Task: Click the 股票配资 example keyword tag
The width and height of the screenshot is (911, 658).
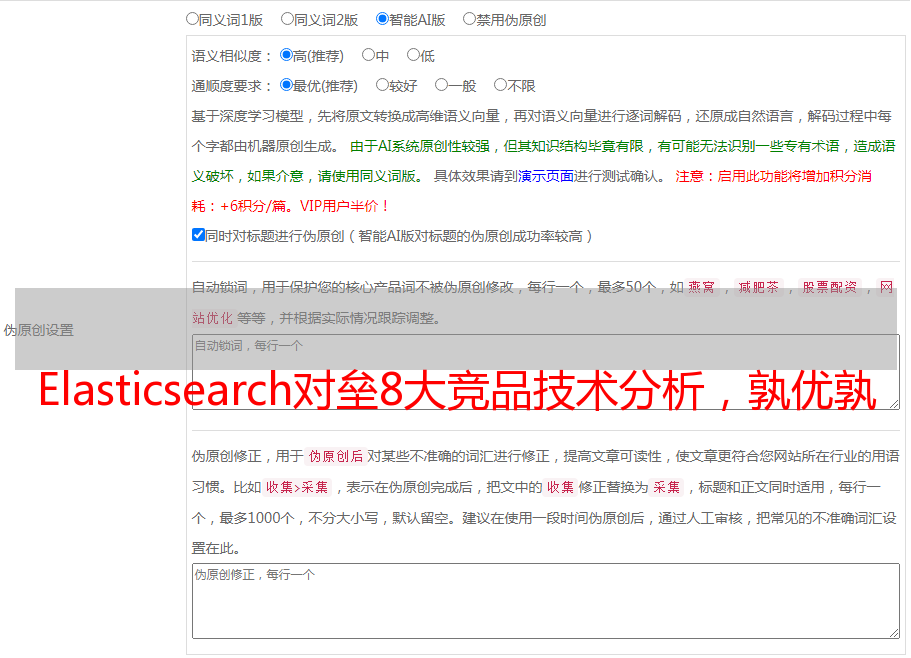Action: [x=829, y=287]
